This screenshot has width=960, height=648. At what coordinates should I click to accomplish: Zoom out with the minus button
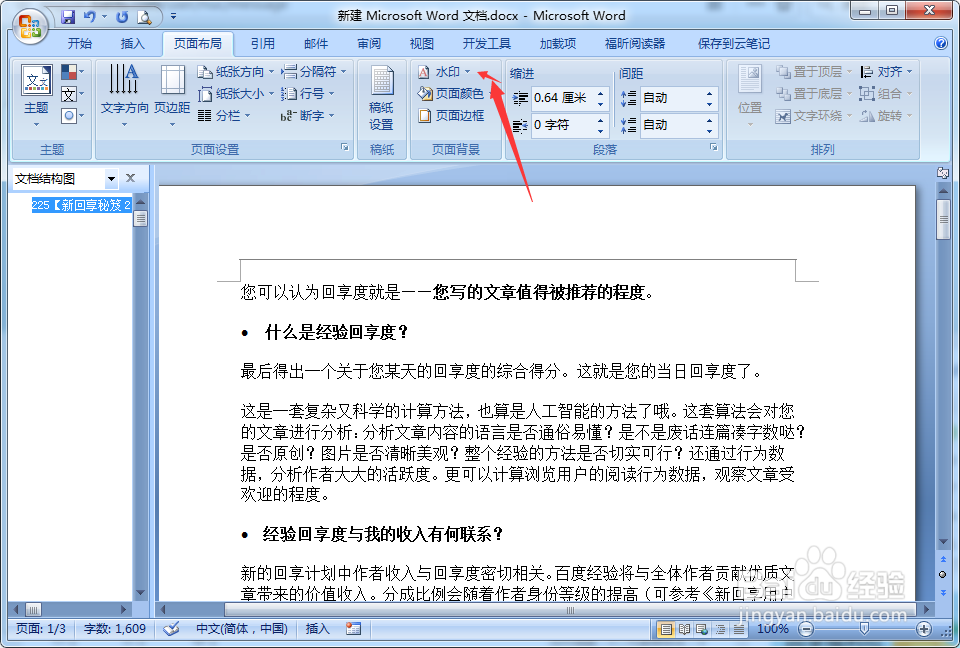(x=806, y=629)
